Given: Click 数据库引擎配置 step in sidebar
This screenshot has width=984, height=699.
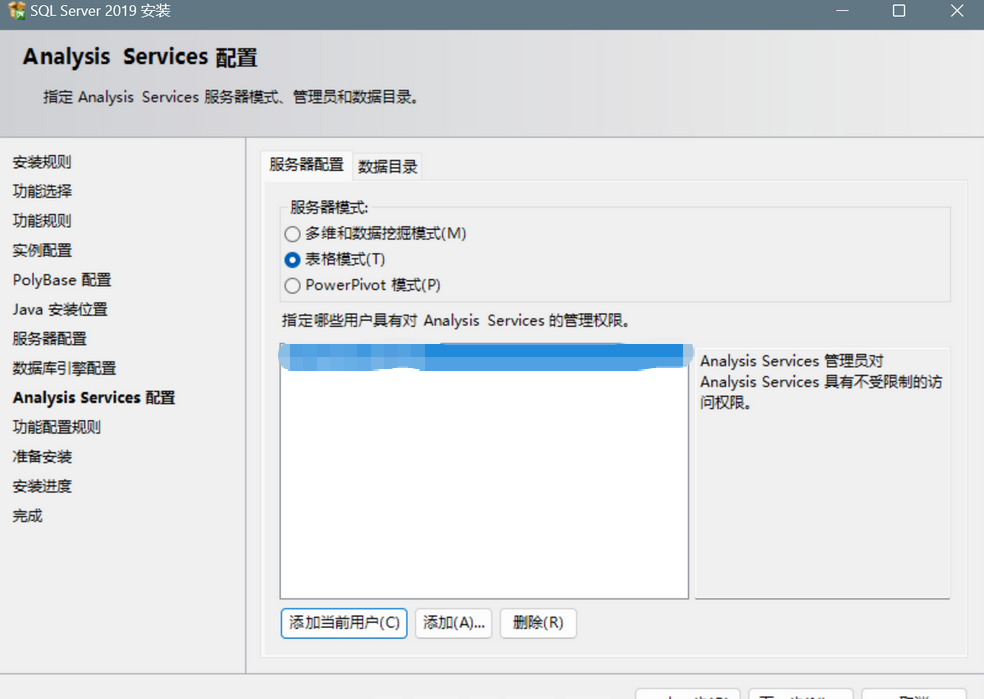Looking at the screenshot, I should 64,368.
